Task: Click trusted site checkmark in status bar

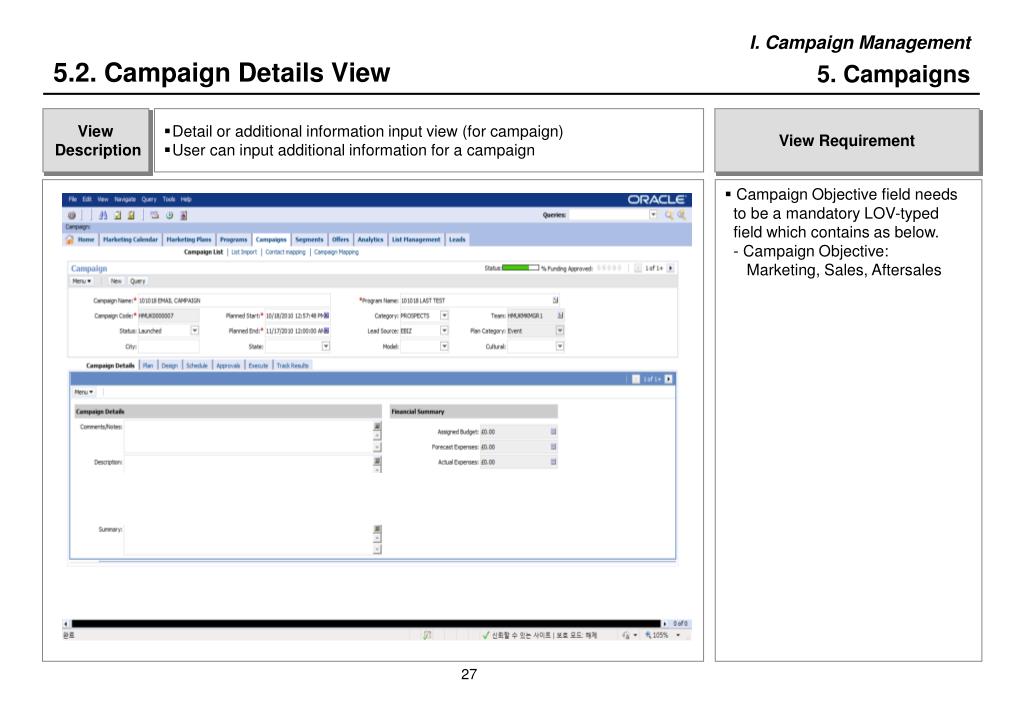Action: (x=486, y=635)
